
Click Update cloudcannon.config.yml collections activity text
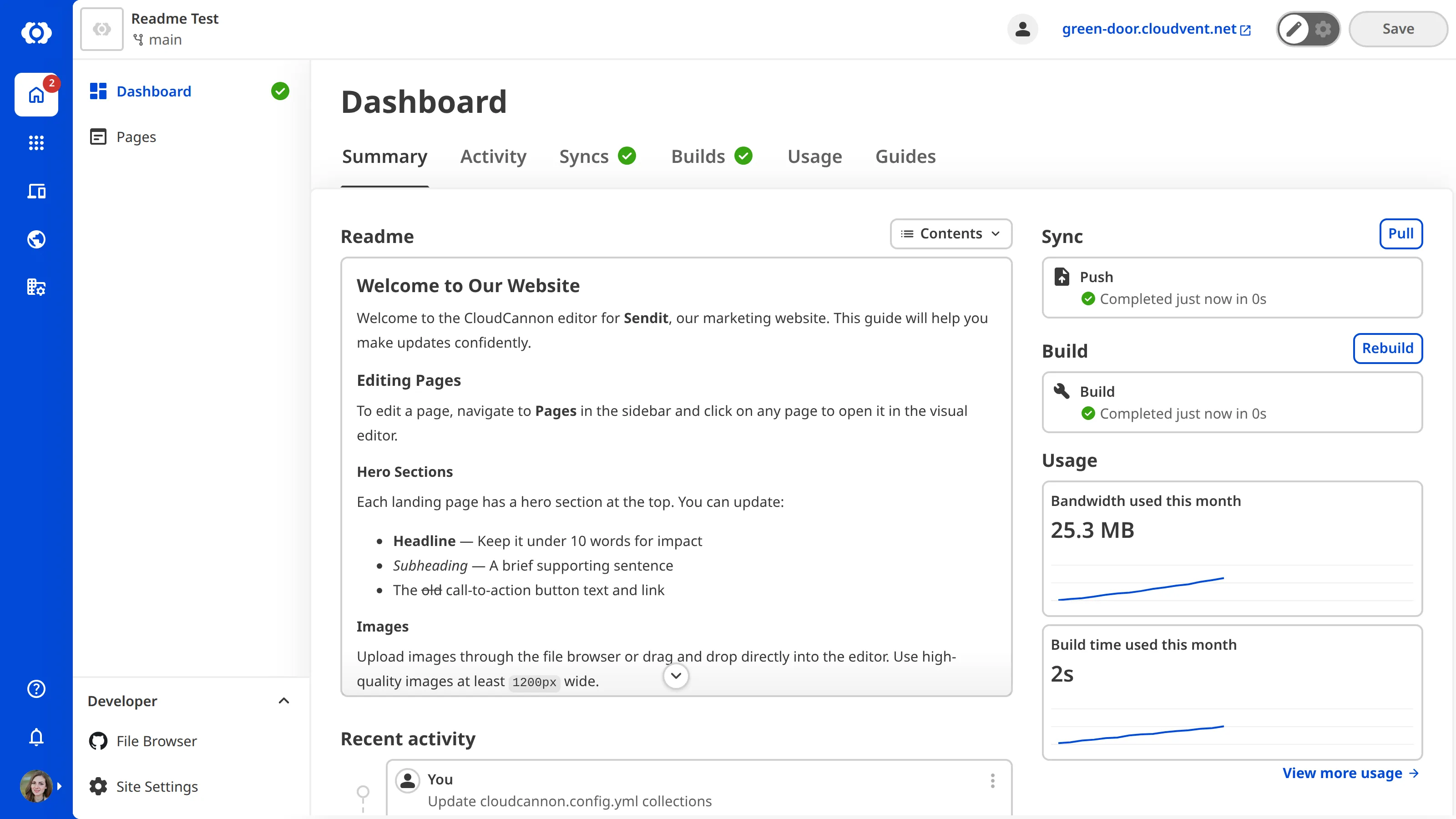(569, 801)
